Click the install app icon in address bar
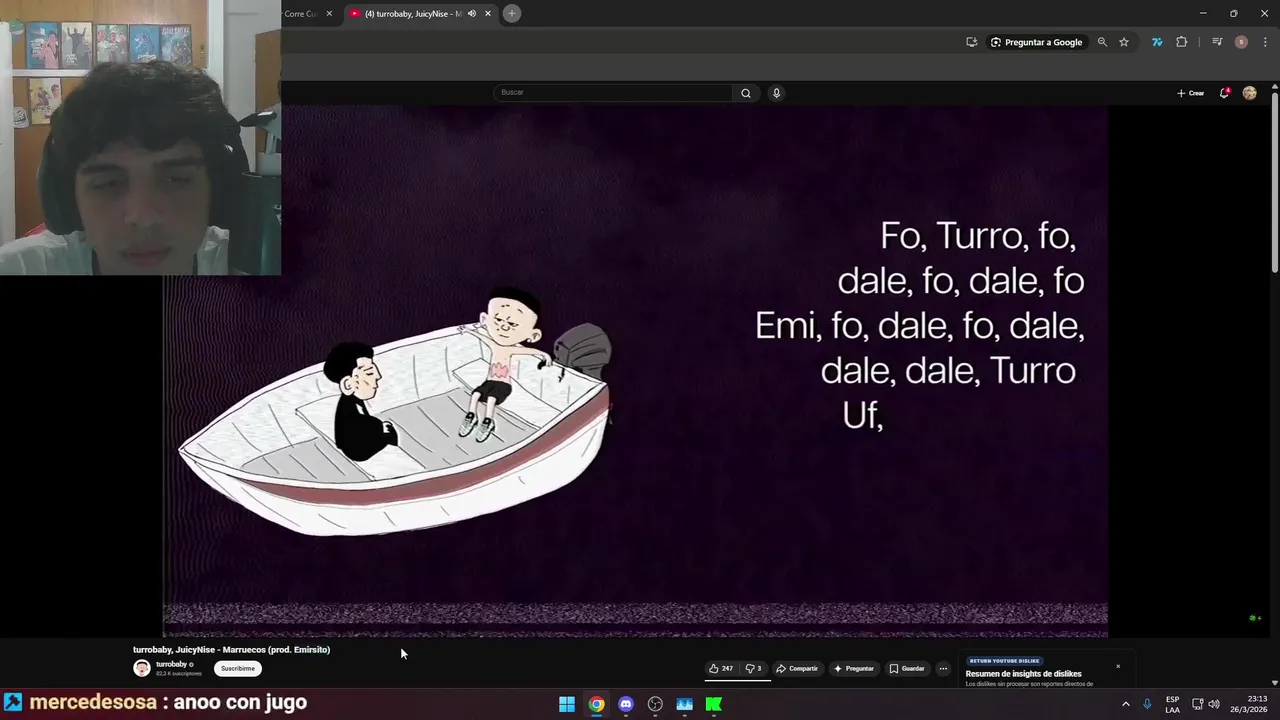This screenshot has height=720, width=1280. (x=971, y=42)
